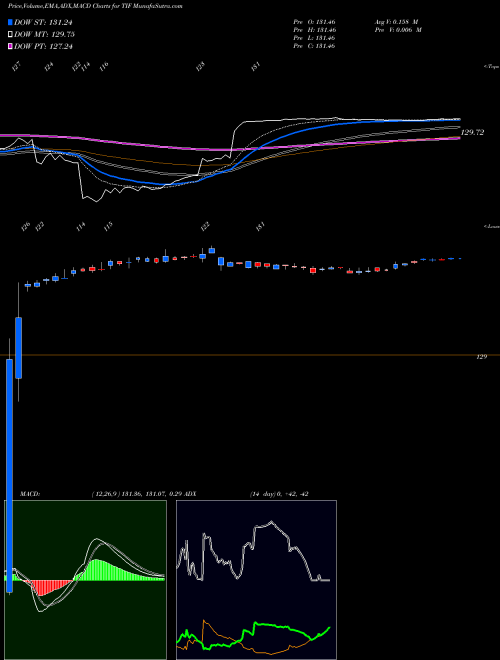Select the 'DOW ST: 131.24' legend text
This screenshot has width=500, height=660.
click(x=43, y=23)
